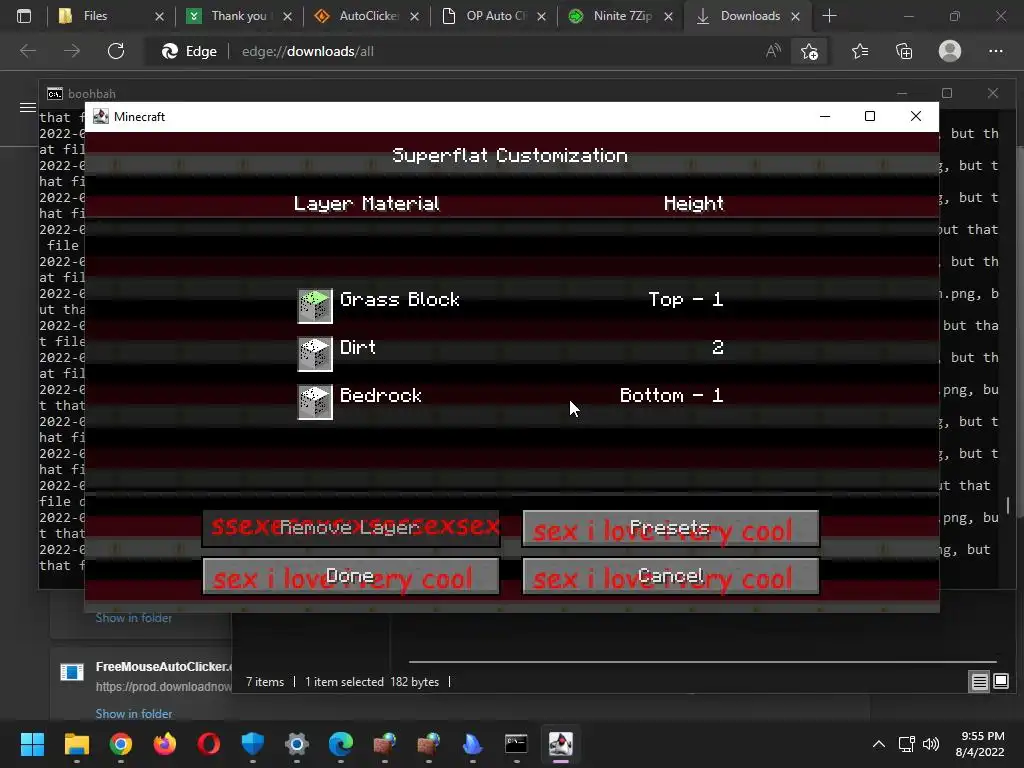Open Edge tab actions menu icon
This screenshot has height=768, width=1024.
(24, 16)
